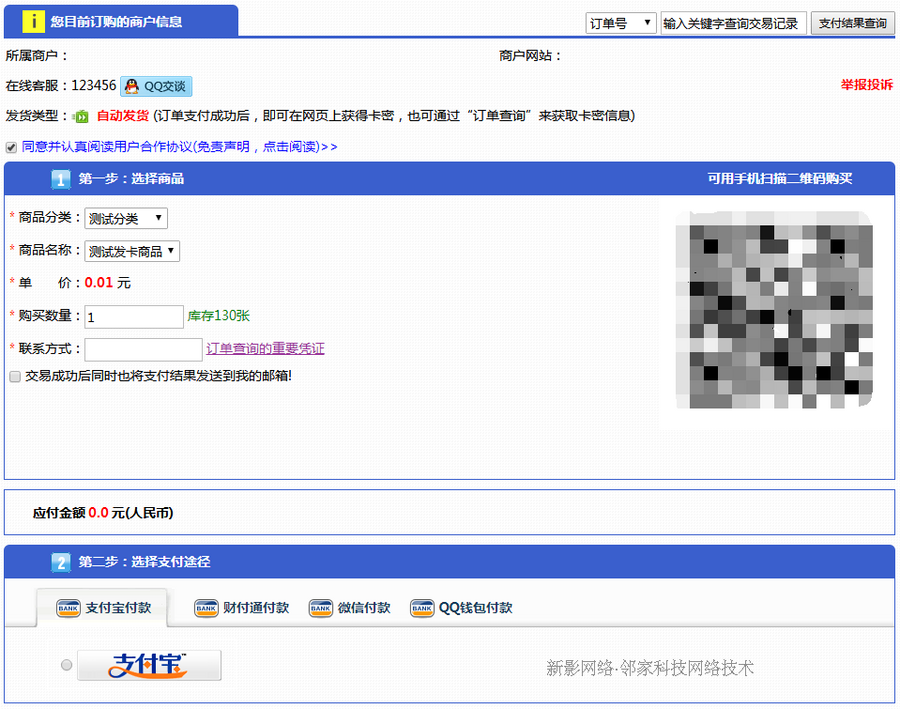Open the 订单号 search type dropdown
Screen dimensions: 900x709
point(621,24)
